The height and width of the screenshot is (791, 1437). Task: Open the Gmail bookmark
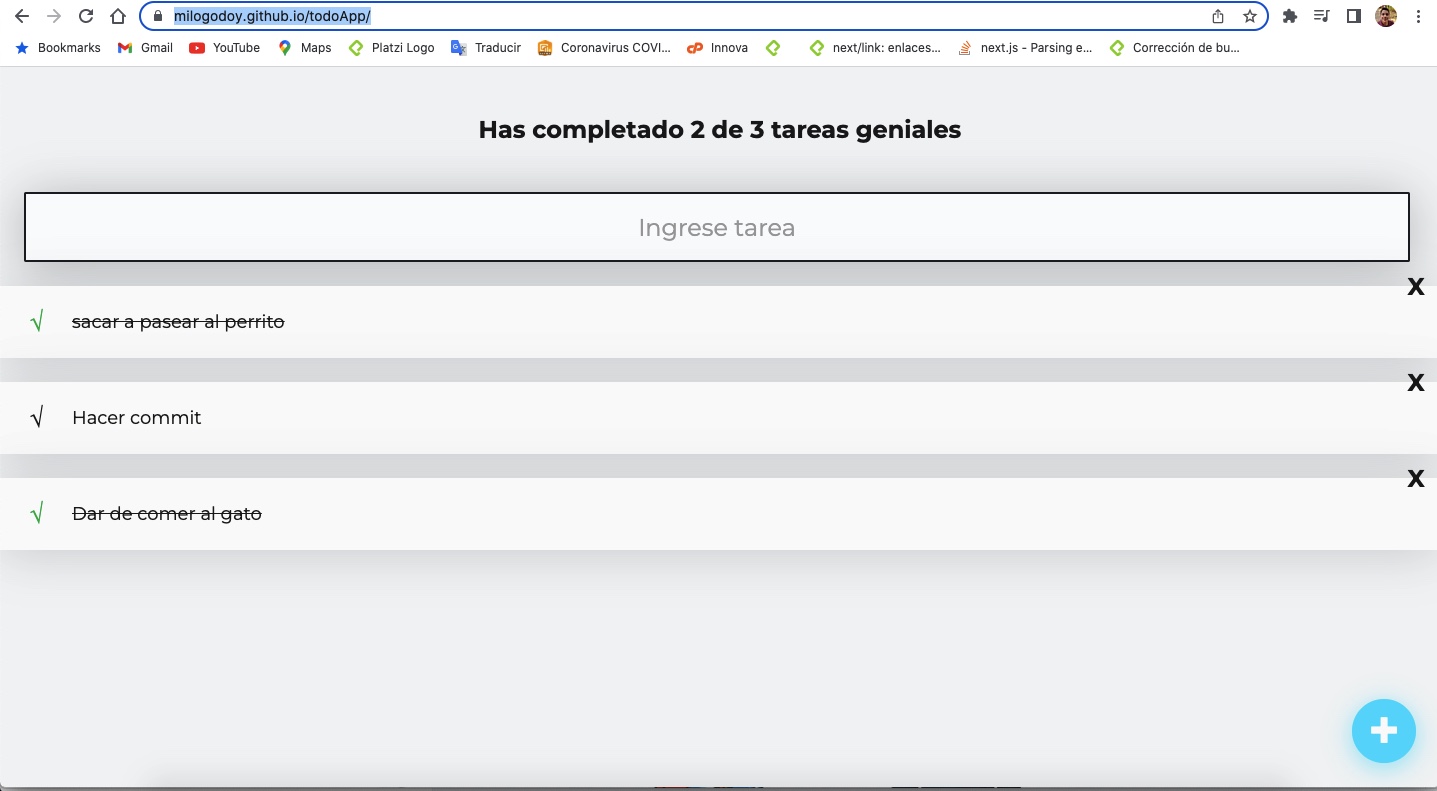144,47
